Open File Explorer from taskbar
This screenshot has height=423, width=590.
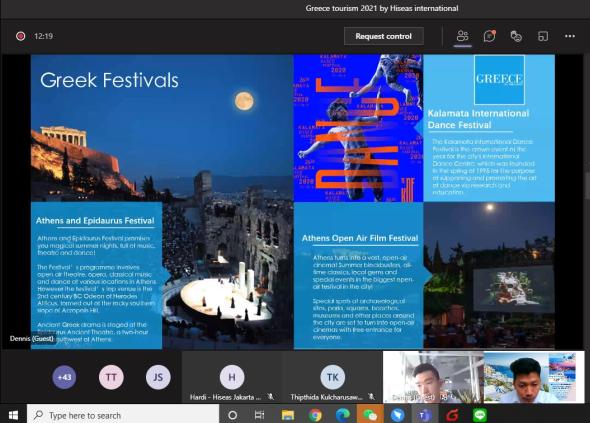click(288, 415)
